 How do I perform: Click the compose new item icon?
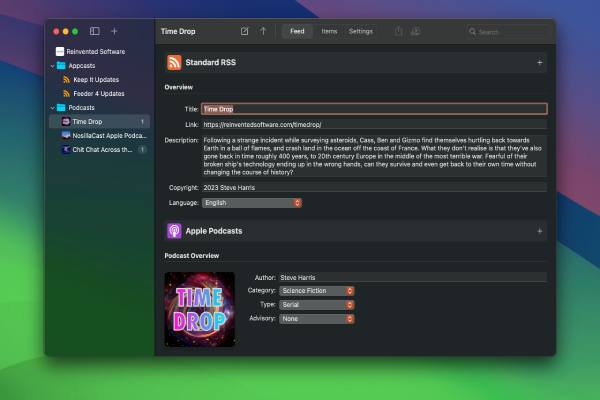pos(245,31)
